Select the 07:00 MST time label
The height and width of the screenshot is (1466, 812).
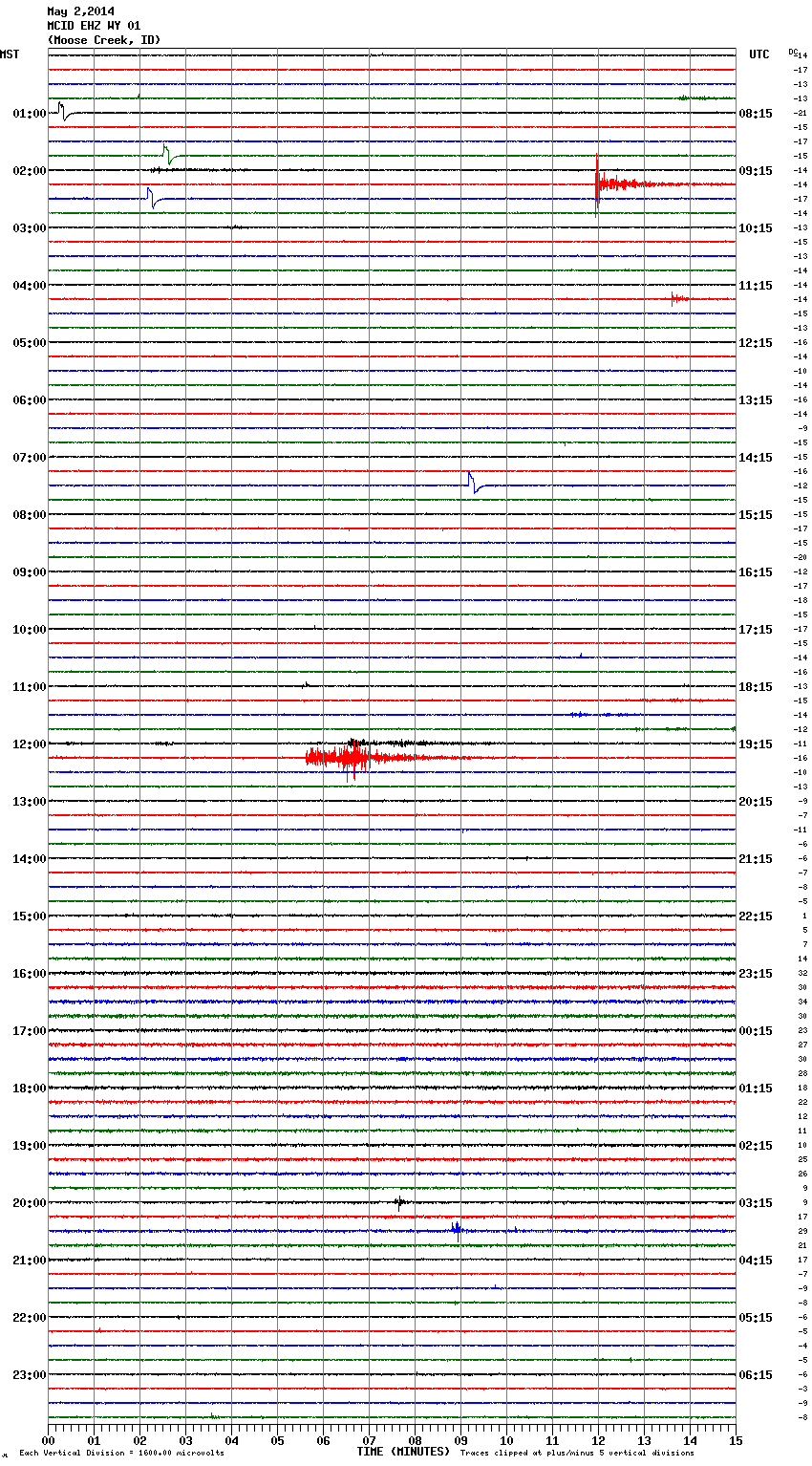(29, 457)
